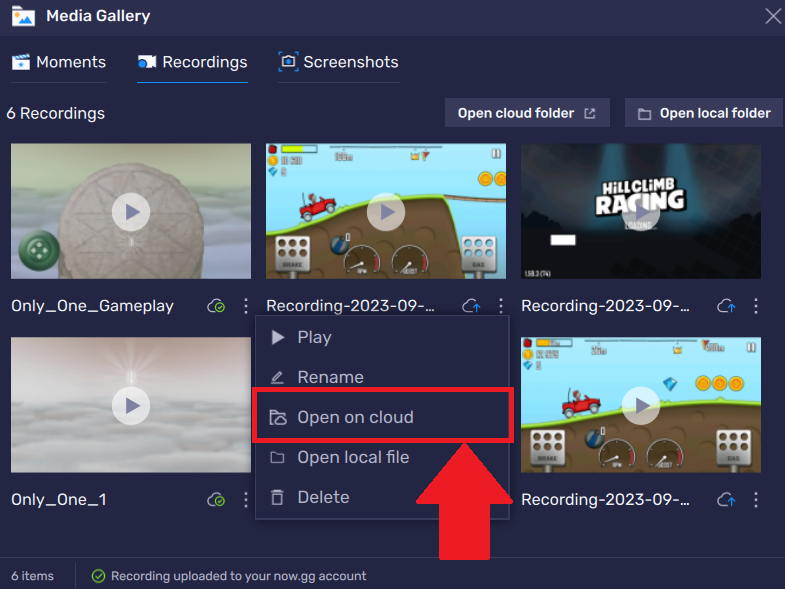Image resolution: width=785 pixels, height=589 pixels.
Task: Play the Only_One_Gameplay recording thumbnail
Action: (x=131, y=211)
